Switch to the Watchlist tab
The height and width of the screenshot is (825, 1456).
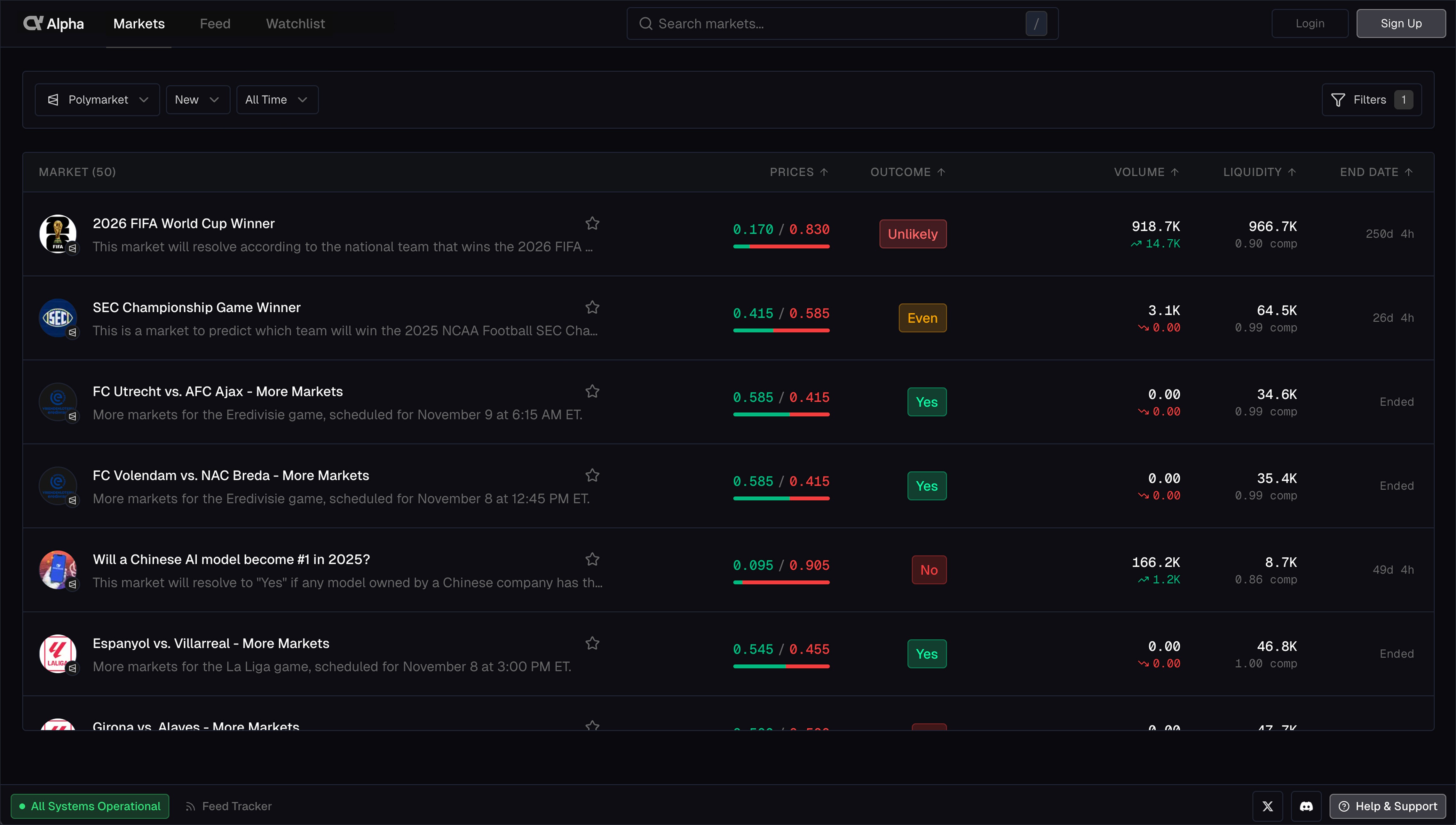[296, 23]
